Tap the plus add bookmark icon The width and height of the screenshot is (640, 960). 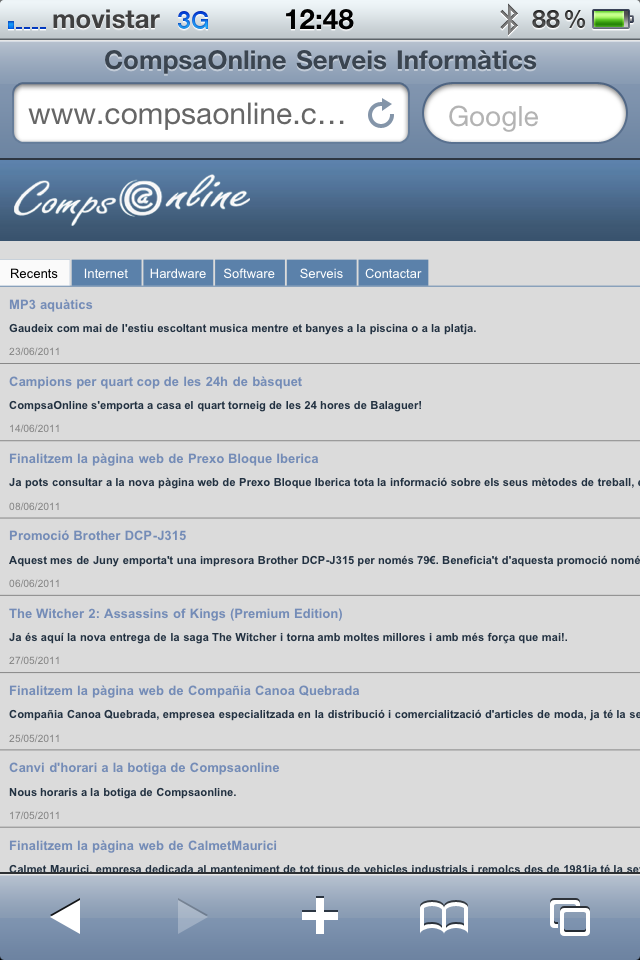[320, 916]
